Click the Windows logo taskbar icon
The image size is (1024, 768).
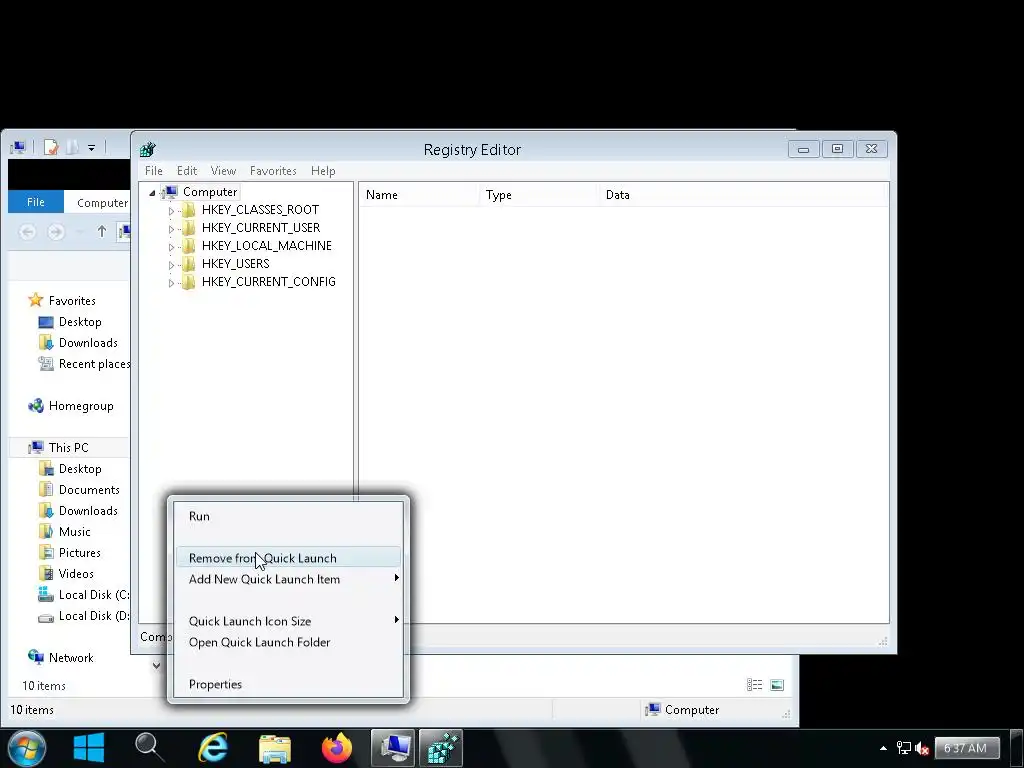pyautogui.click(x=89, y=748)
